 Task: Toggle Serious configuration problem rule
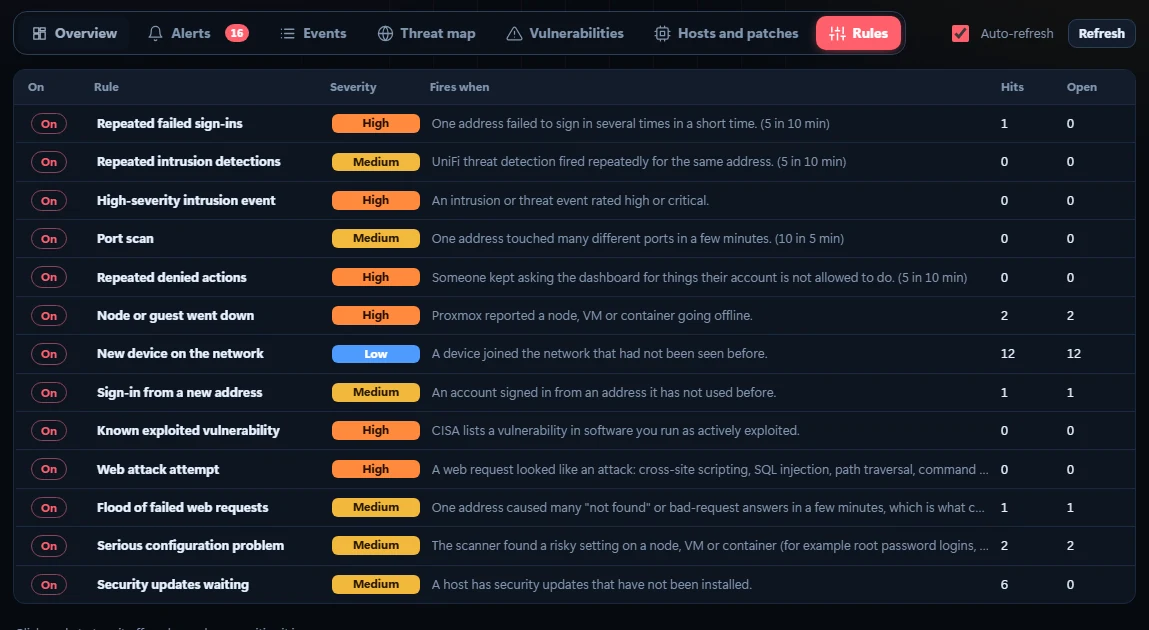[x=49, y=546]
